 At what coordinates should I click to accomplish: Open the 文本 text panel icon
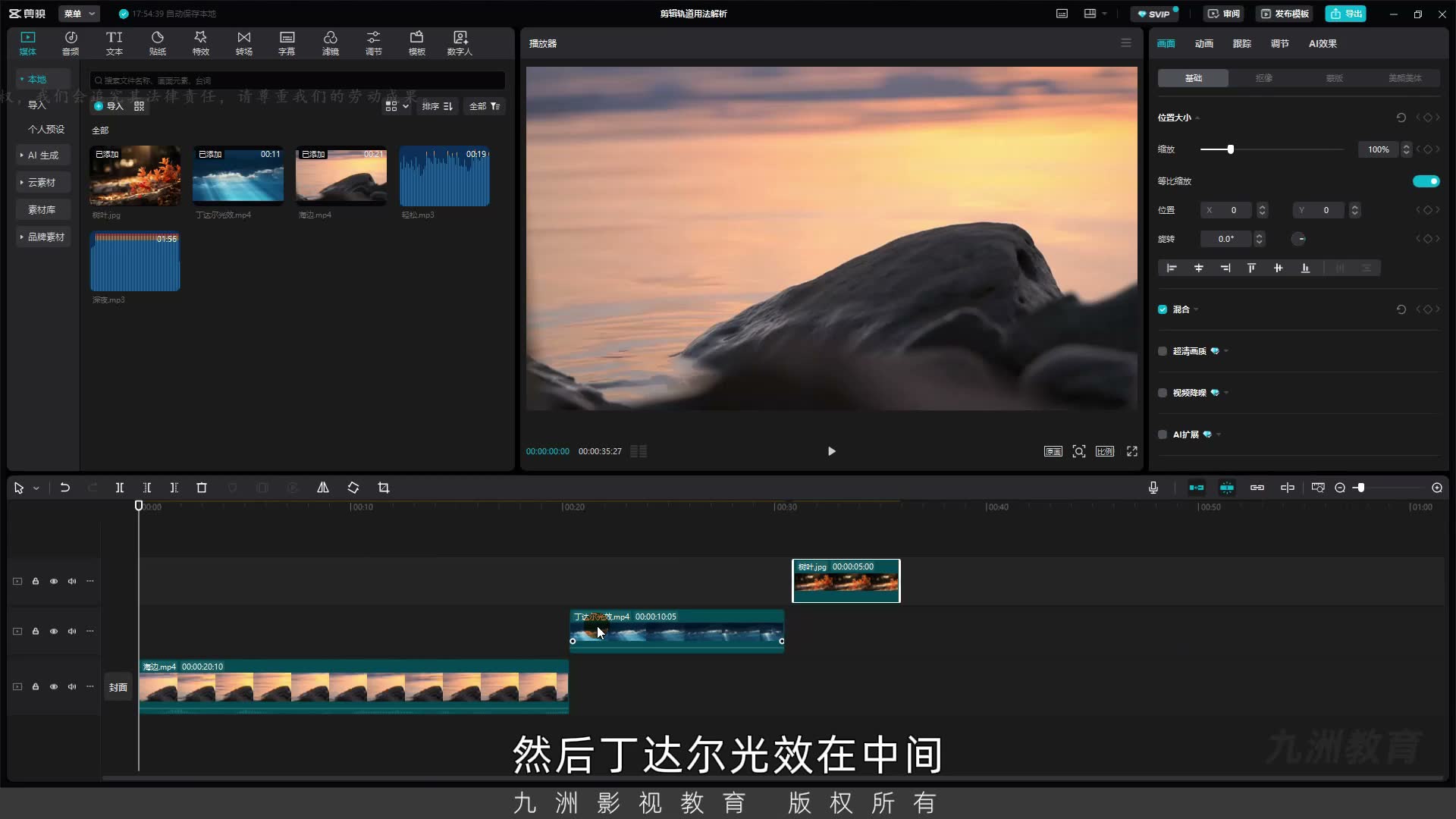click(x=114, y=43)
